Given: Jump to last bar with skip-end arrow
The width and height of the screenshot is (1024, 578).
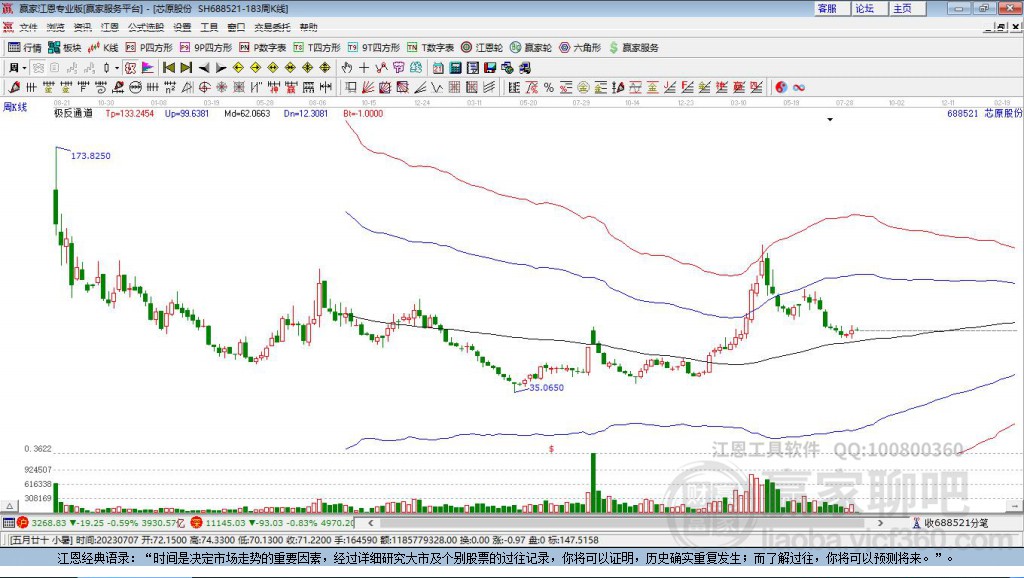Looking at the screenshot, I should 186,68.
